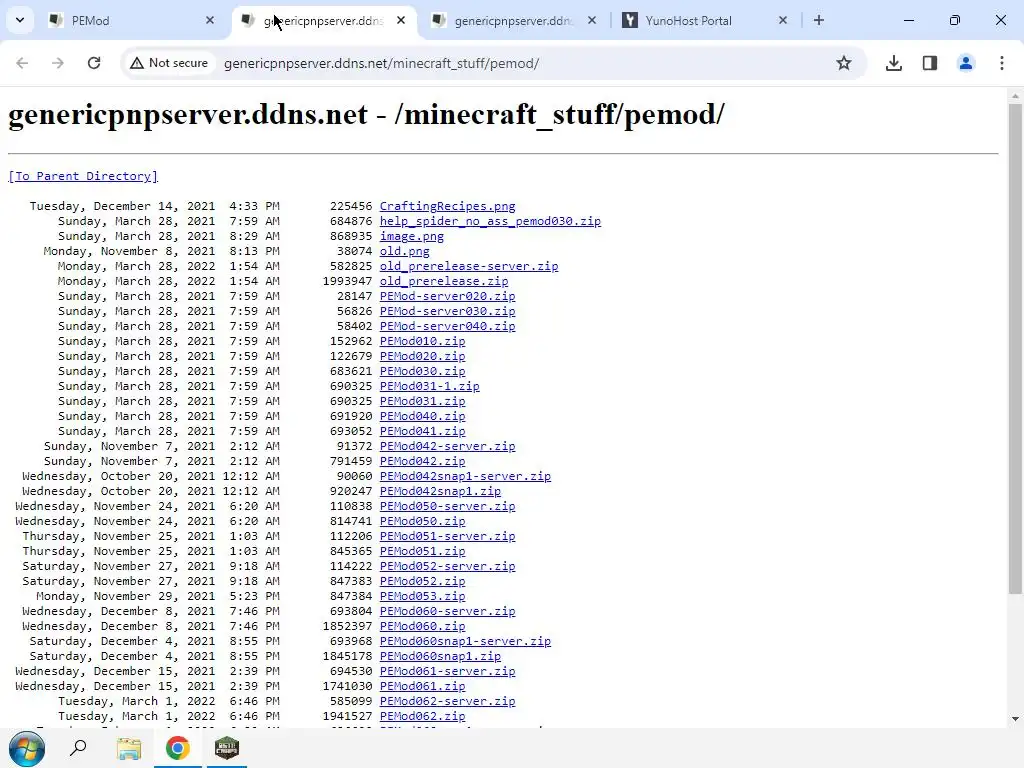Image resolution: width=1024 pixels, height=768 pixels.
Task: Open the Chrome profile avatar
Action: click(x=966, y=63)
